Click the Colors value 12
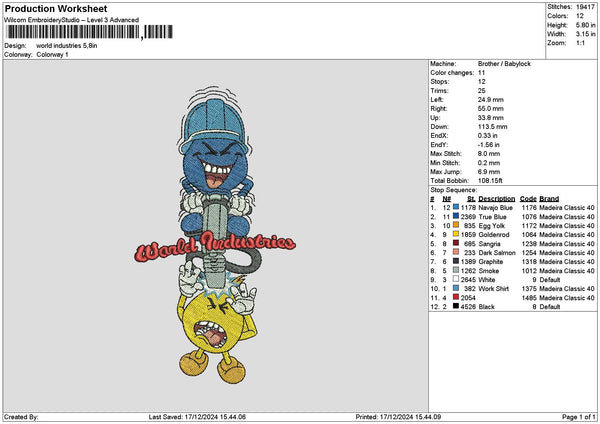Image resolution: width=600 pixels, height=424 pixels. [x=580, y=16]
